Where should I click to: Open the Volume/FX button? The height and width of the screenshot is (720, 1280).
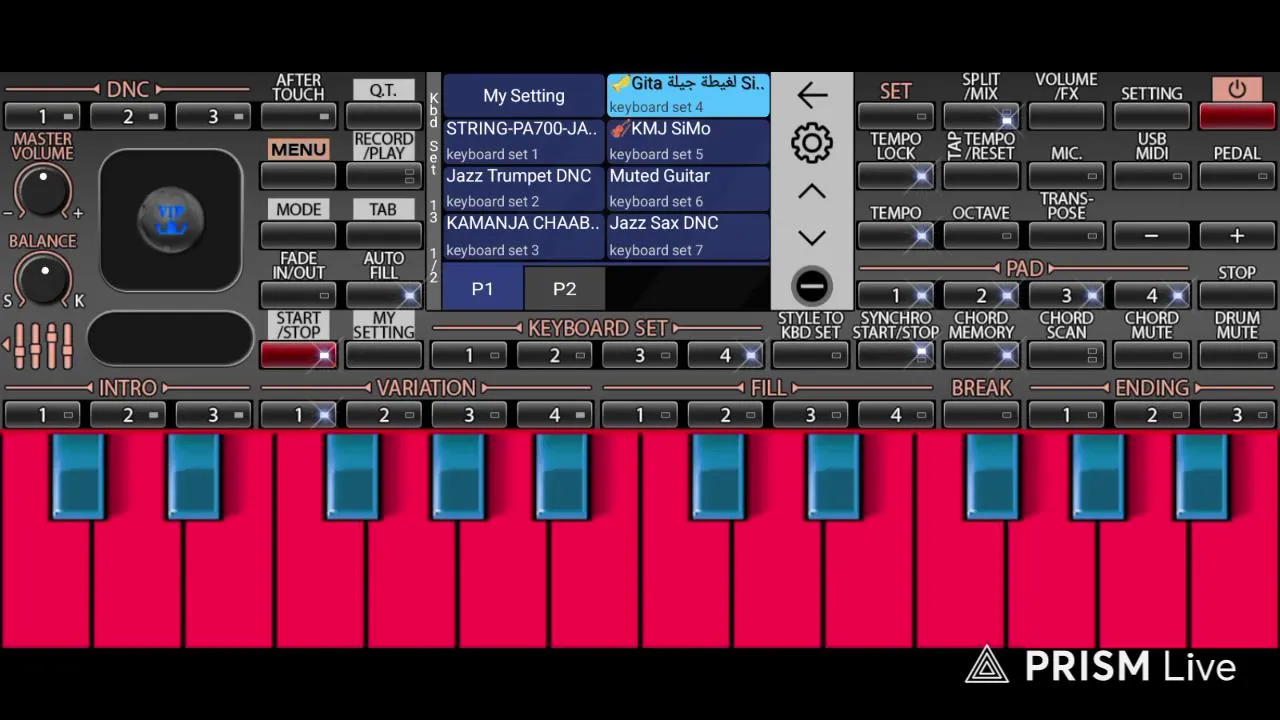click(1066, 116)
